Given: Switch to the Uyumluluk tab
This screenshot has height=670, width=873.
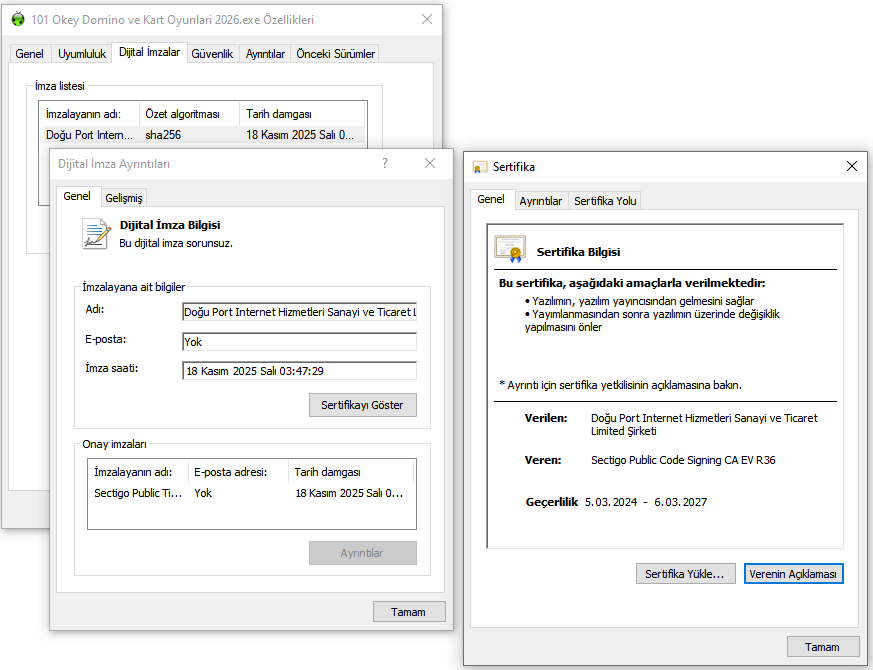Looking at the screenshot, I should tap(81, 54).
